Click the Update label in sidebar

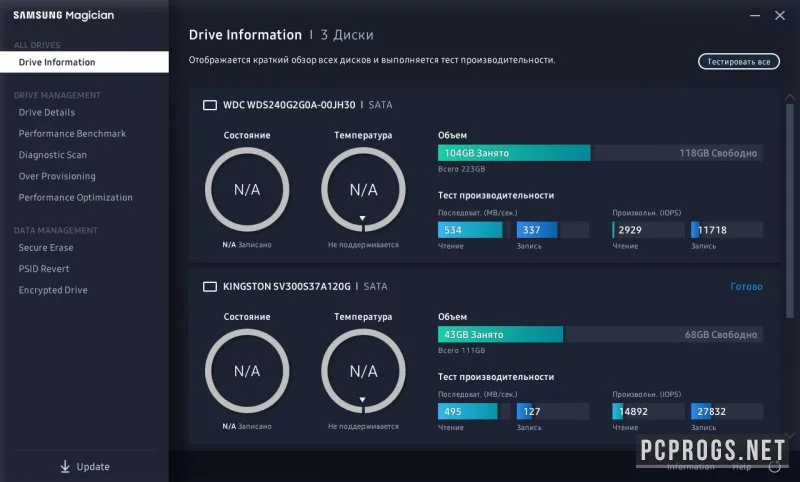93,467
